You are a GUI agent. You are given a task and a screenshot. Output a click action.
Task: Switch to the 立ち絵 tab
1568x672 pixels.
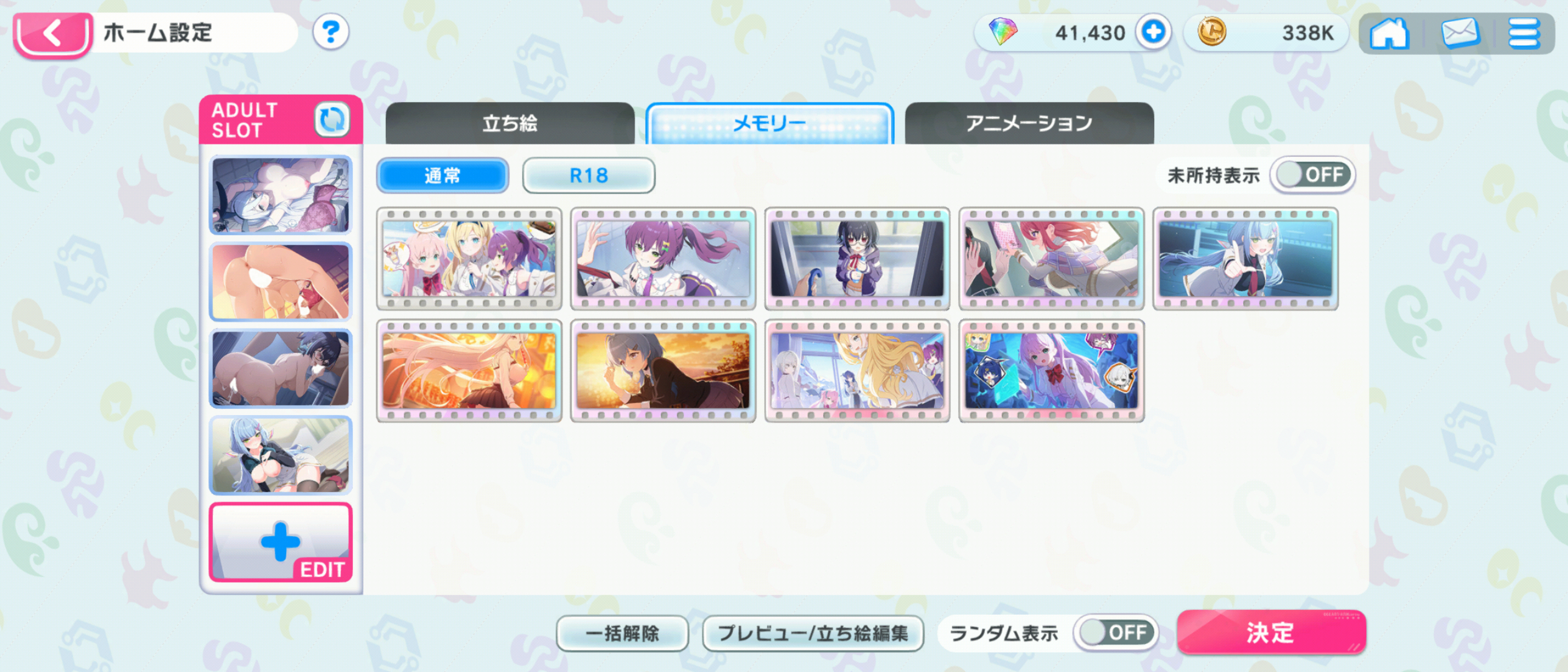tap(510, 123)
